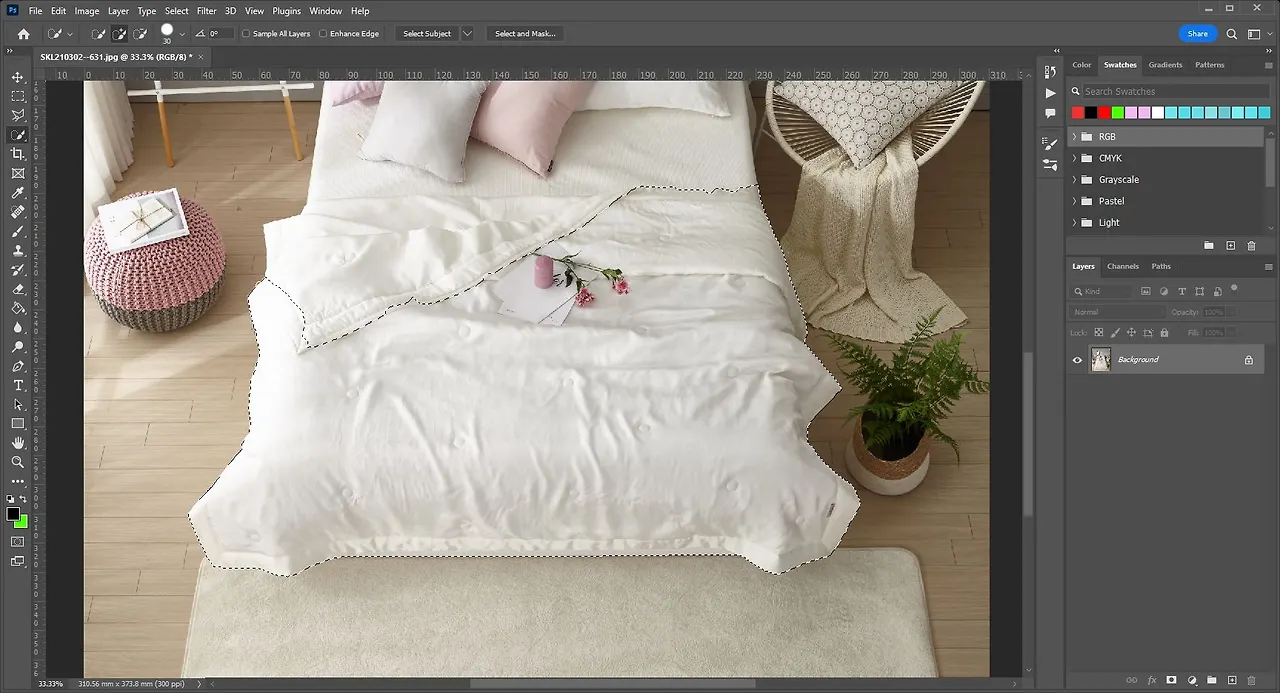The image size is (1280, 693).
Task: Select the Pen tool
Action: pyautogui.click(x=18, y=366)
